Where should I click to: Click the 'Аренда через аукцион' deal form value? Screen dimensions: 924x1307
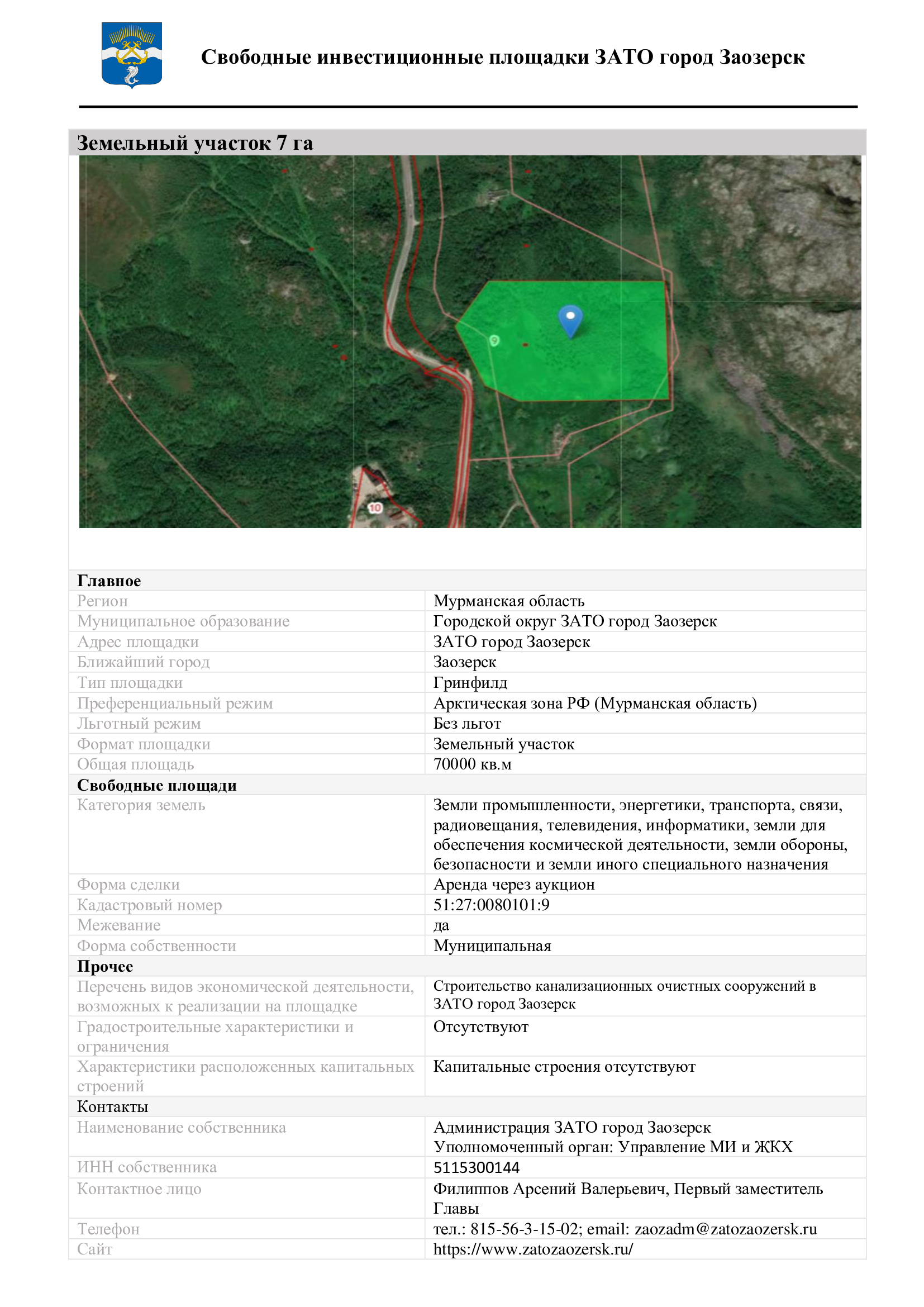[x=514, y=884]
